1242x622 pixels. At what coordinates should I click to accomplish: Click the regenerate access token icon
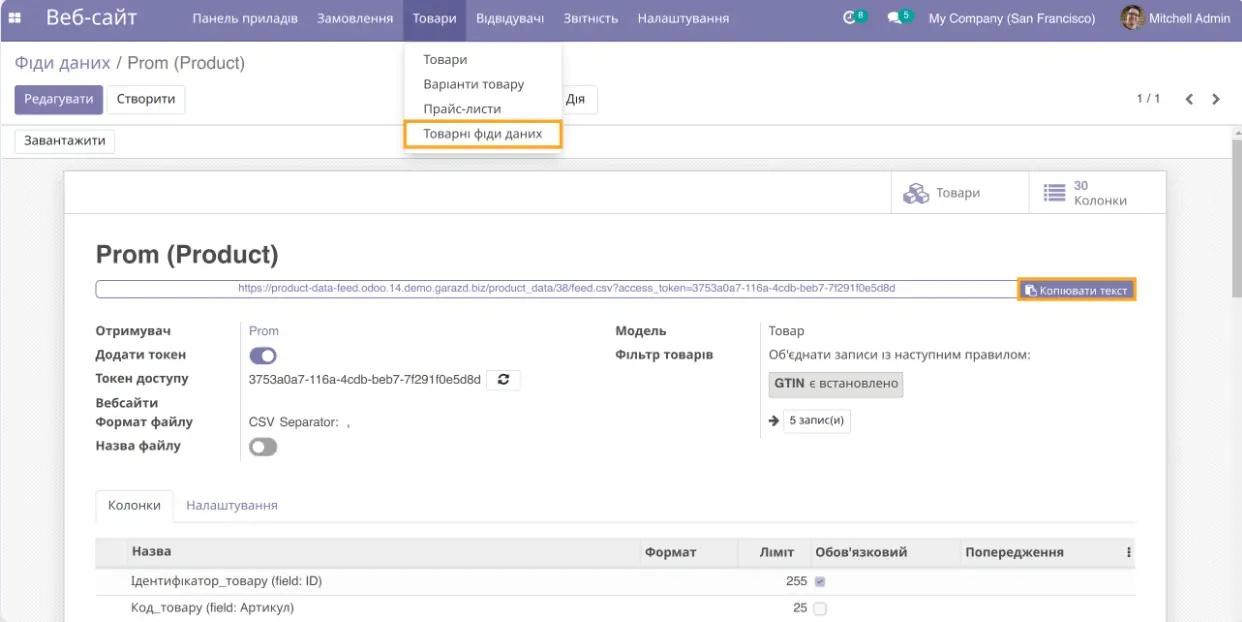click(503, 380)
